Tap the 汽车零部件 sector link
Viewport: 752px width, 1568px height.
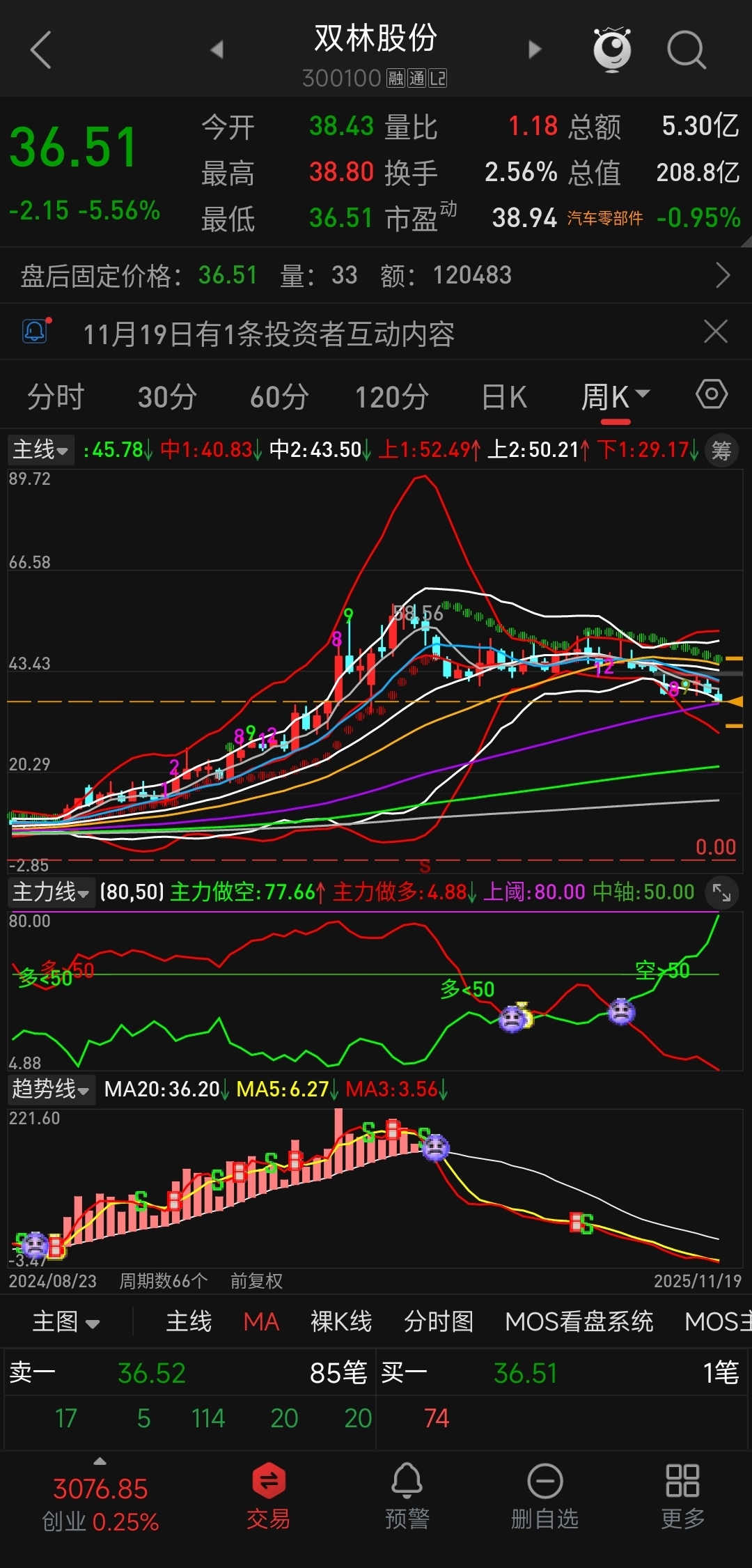click(x=604, y=218)
